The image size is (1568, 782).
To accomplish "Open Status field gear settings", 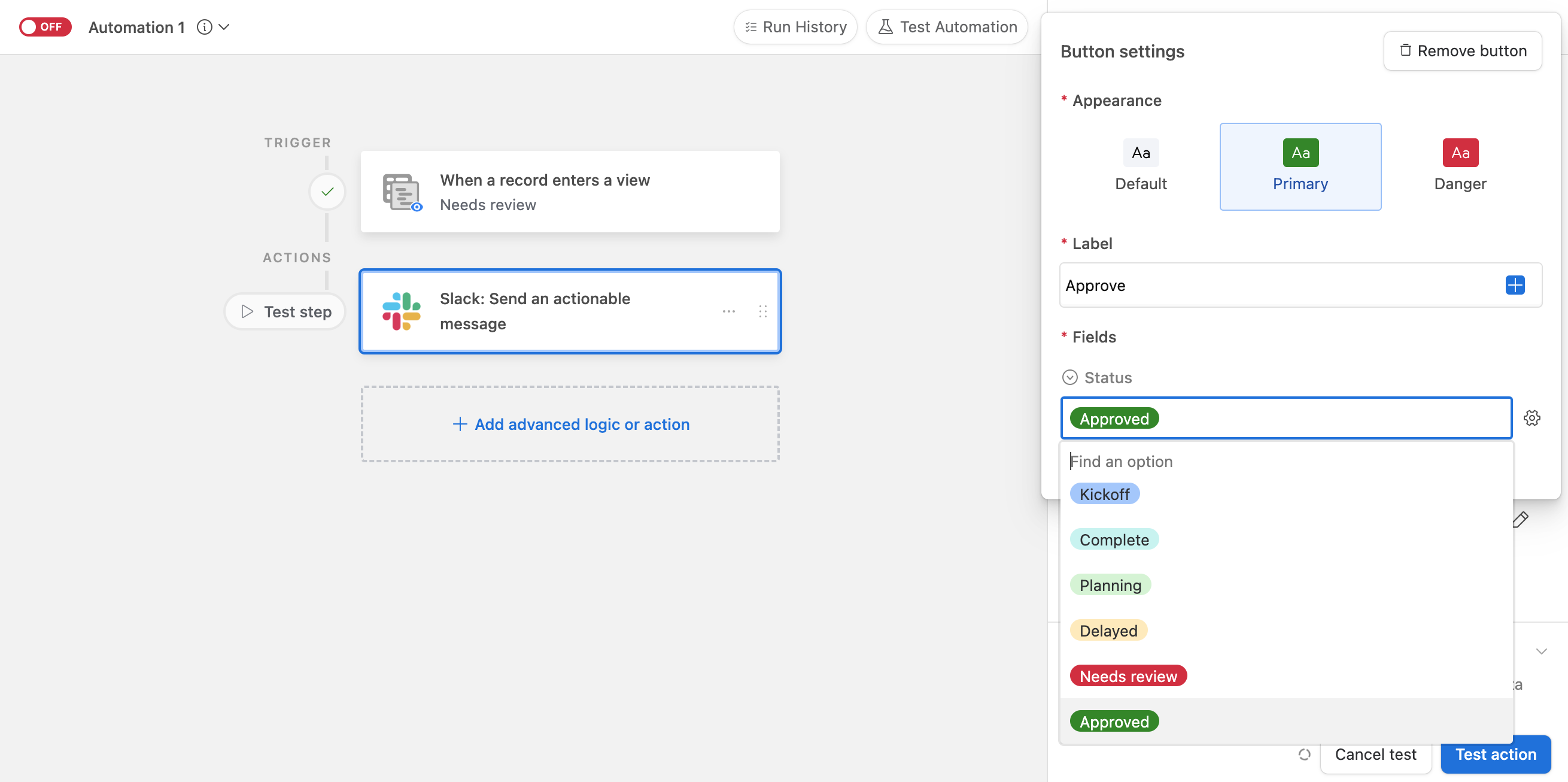I will 1532,418.
